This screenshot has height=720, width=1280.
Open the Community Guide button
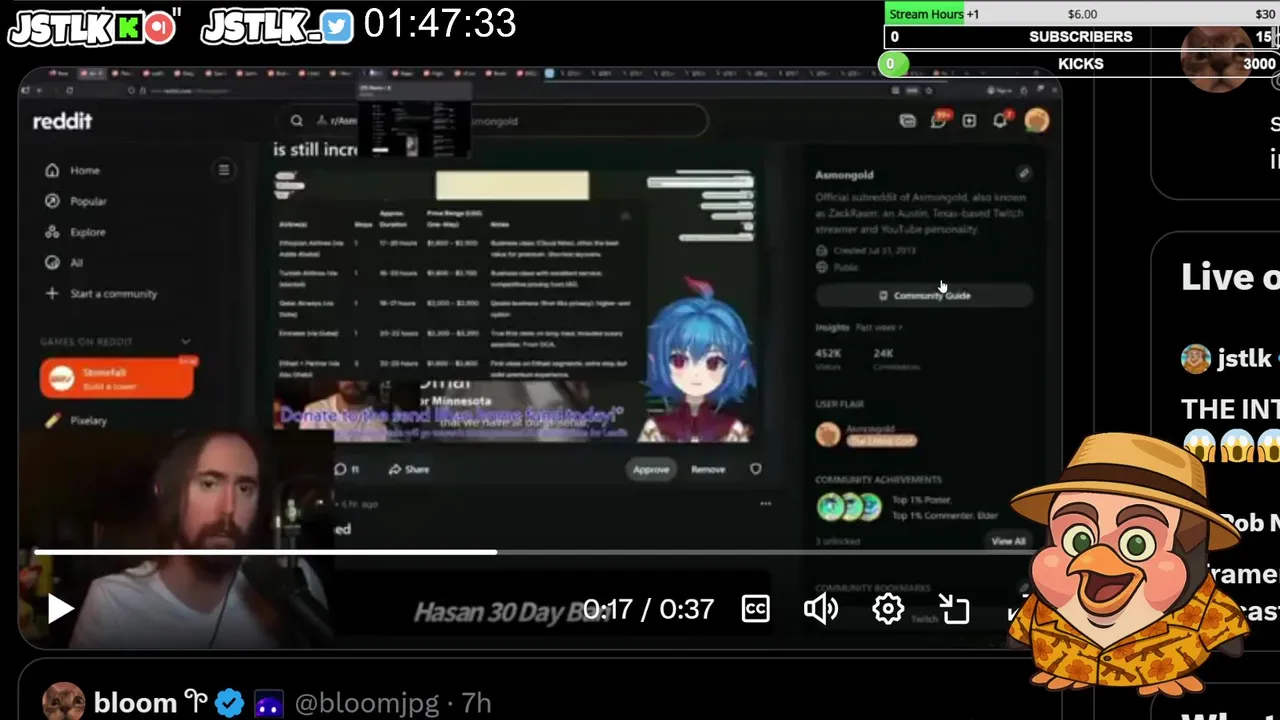(924, 296)
